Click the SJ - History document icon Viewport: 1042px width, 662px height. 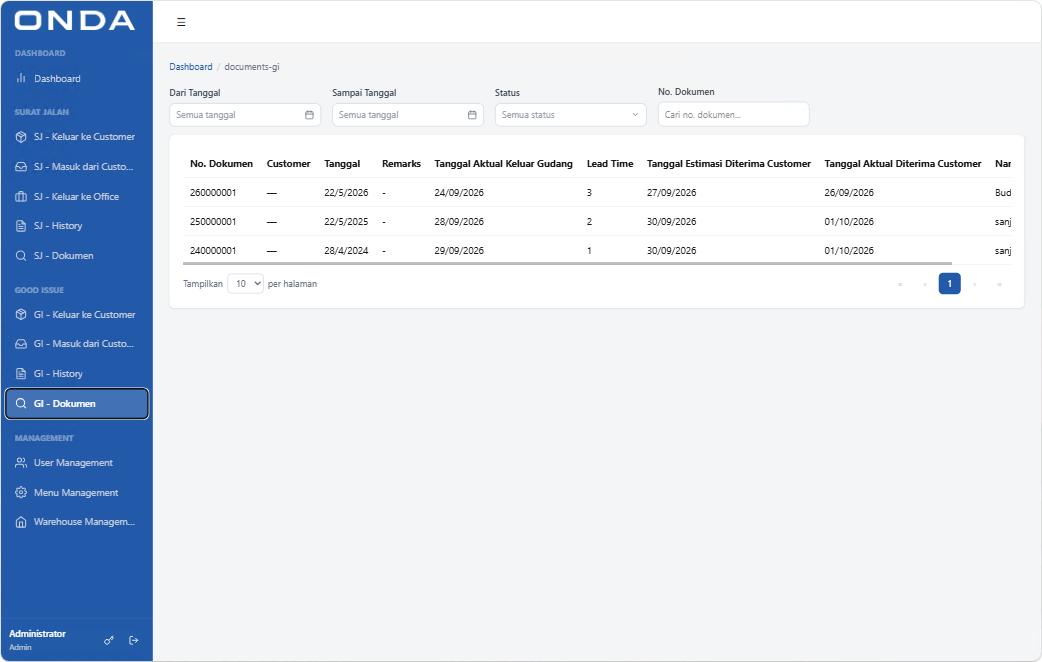21,225
